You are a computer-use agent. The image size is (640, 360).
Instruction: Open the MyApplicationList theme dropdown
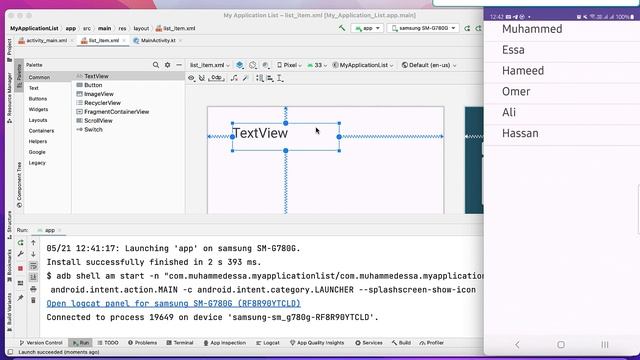click(x=363, y=65)
